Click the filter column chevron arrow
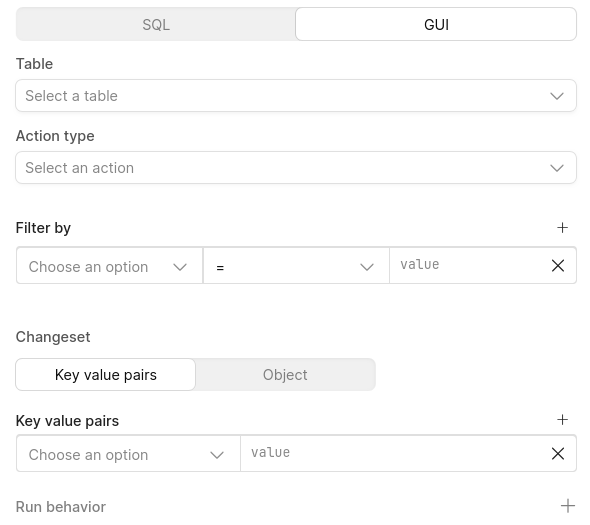 point(180,267)
